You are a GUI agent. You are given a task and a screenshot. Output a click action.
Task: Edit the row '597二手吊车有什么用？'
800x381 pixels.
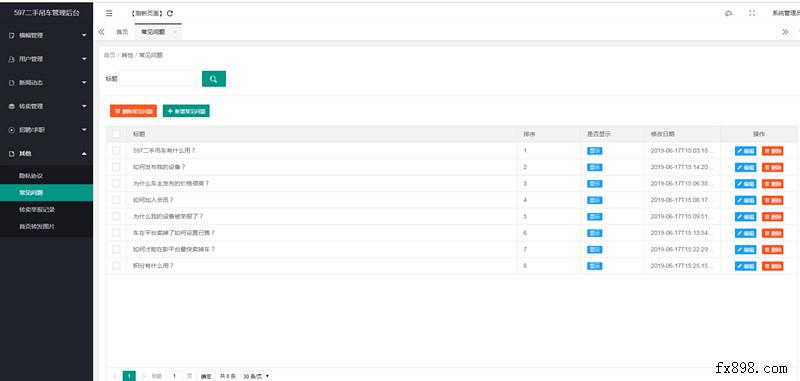(x=745, y=151)
